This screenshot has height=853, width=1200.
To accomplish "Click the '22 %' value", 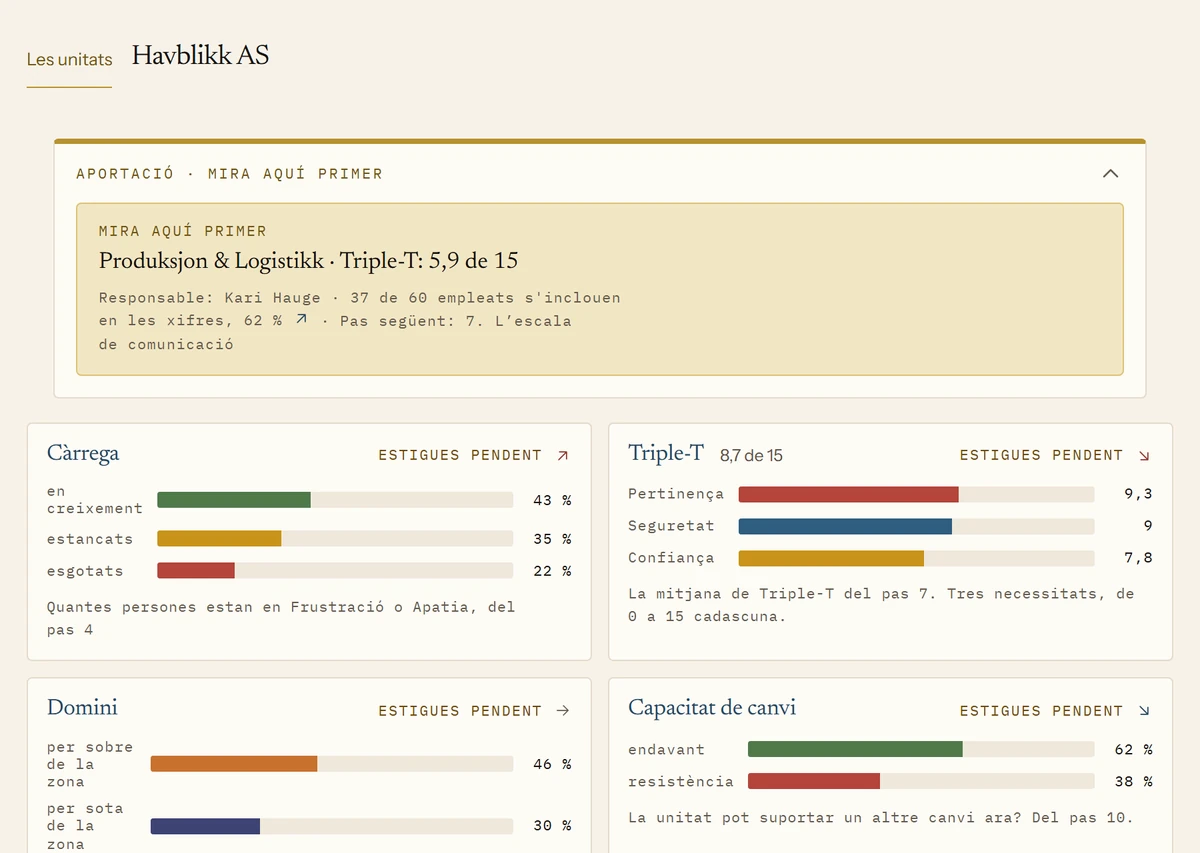I will pyautogui.click(x=552, y=571).
